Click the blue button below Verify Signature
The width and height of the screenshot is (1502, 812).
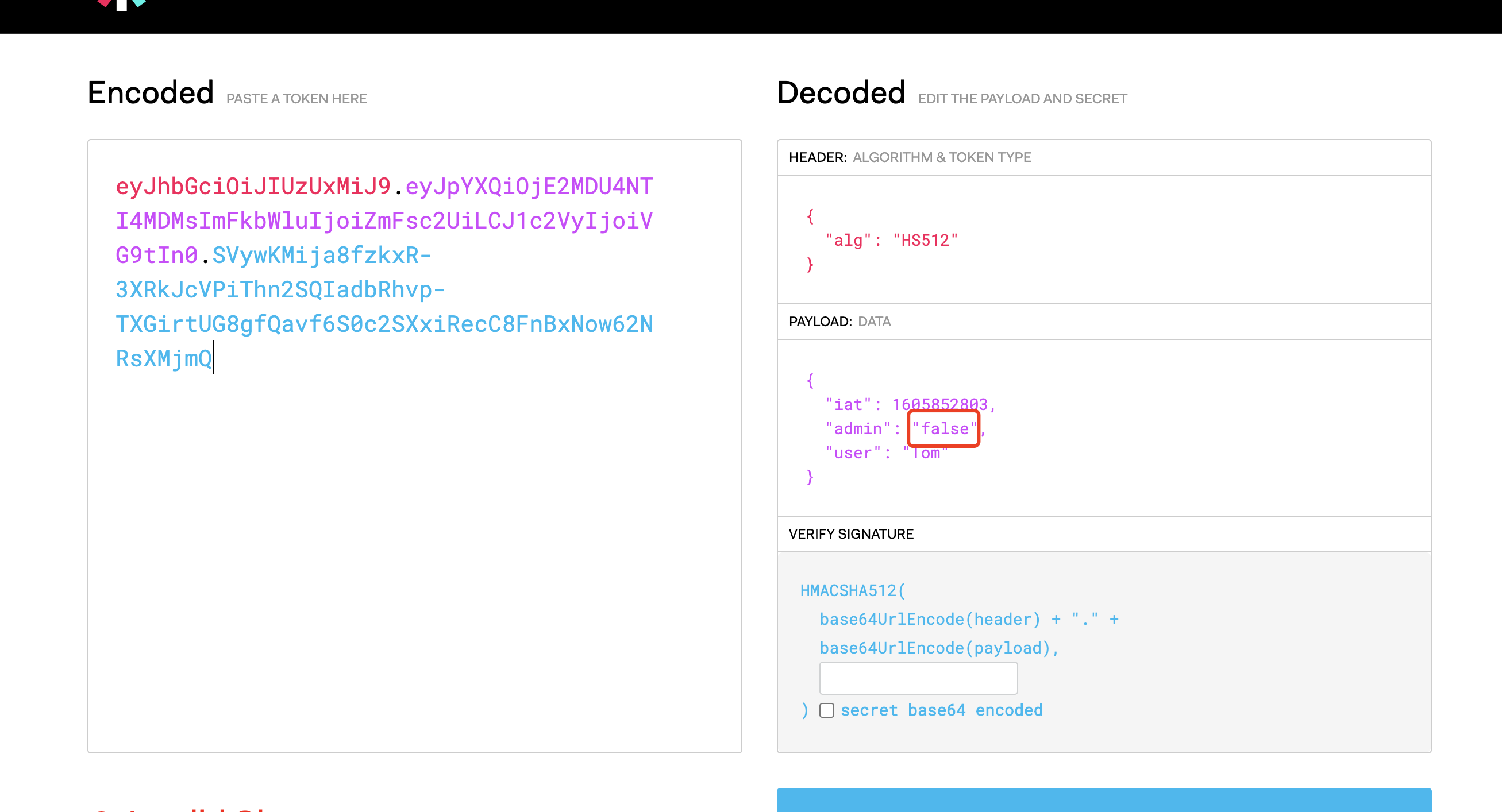pyautogui.click(x=1103, y=800)
